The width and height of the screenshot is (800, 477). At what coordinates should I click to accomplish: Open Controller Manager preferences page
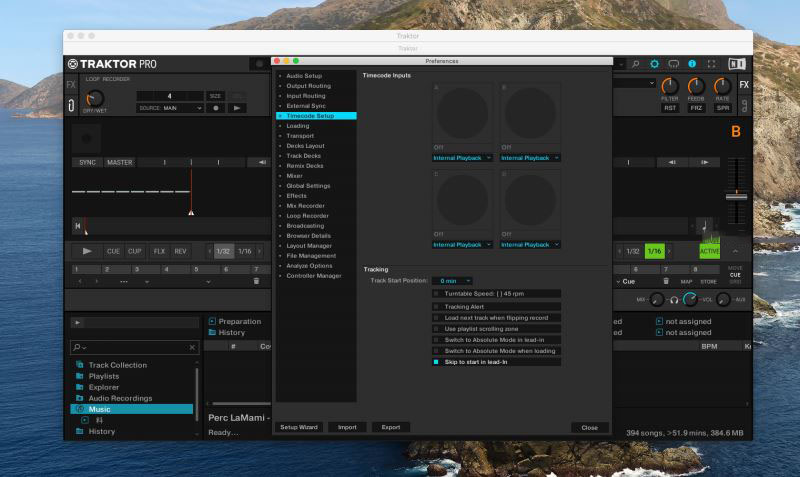pos(316,275)
